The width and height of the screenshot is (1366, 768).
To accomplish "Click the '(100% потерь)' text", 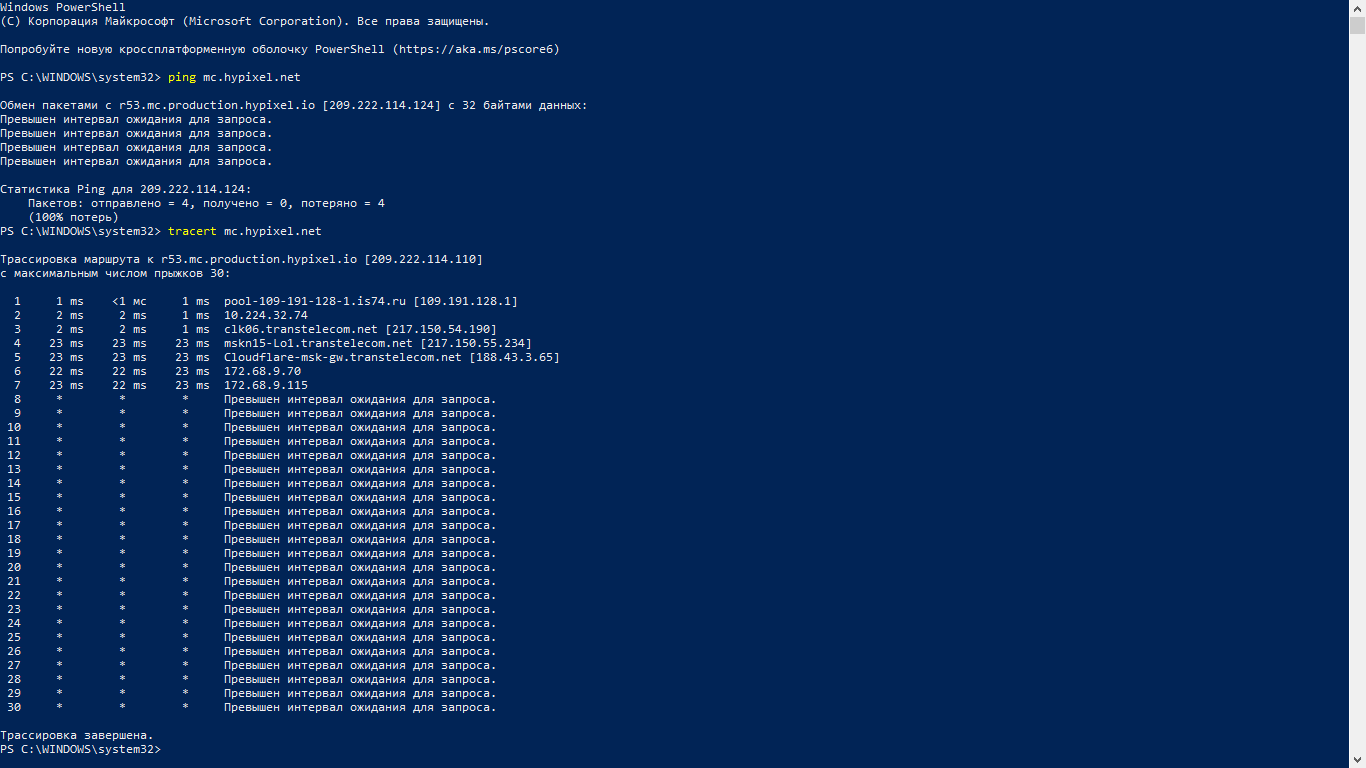I will [x=73, y=217].
